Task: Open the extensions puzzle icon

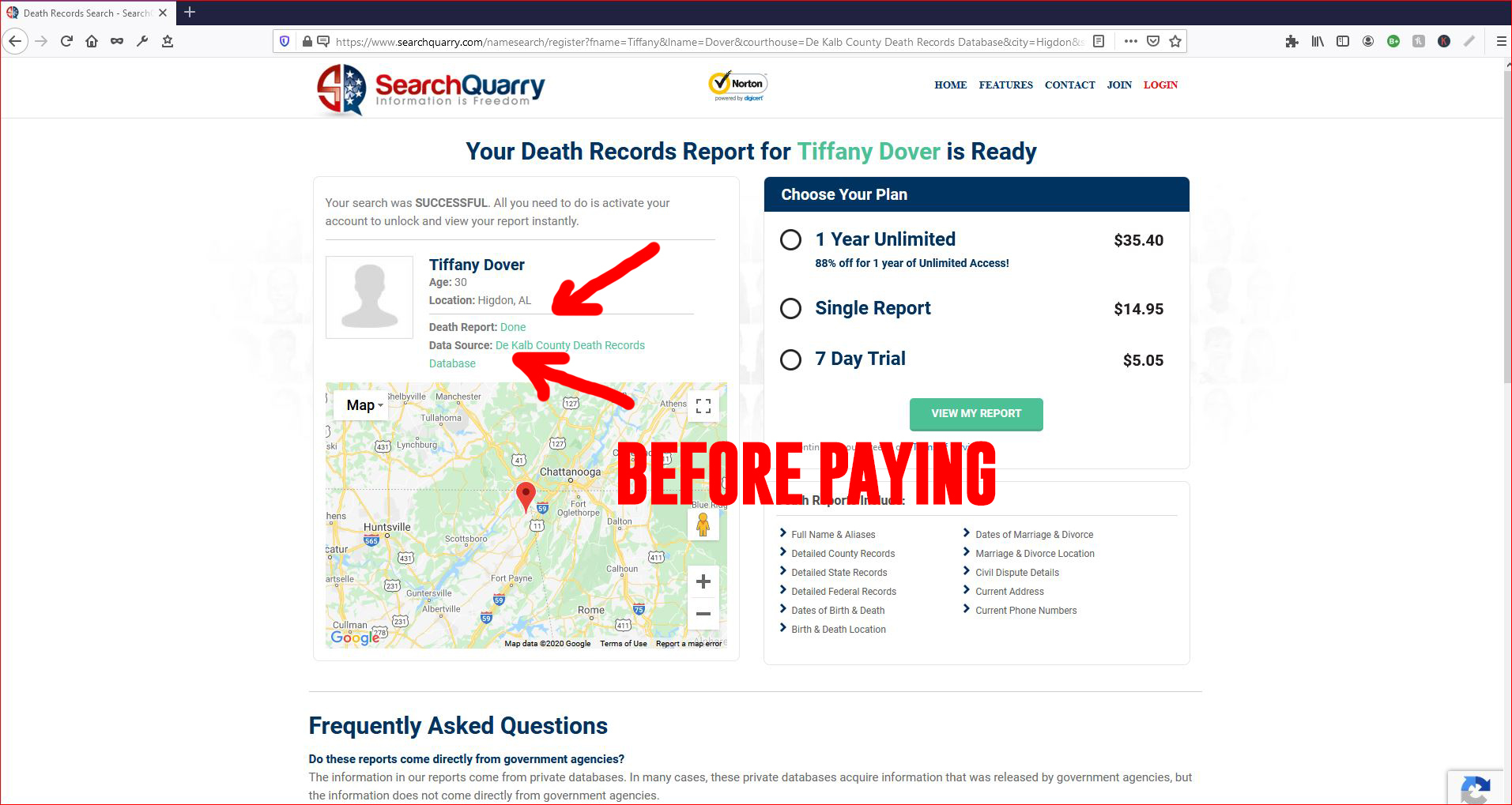Action: [1291, 41]
